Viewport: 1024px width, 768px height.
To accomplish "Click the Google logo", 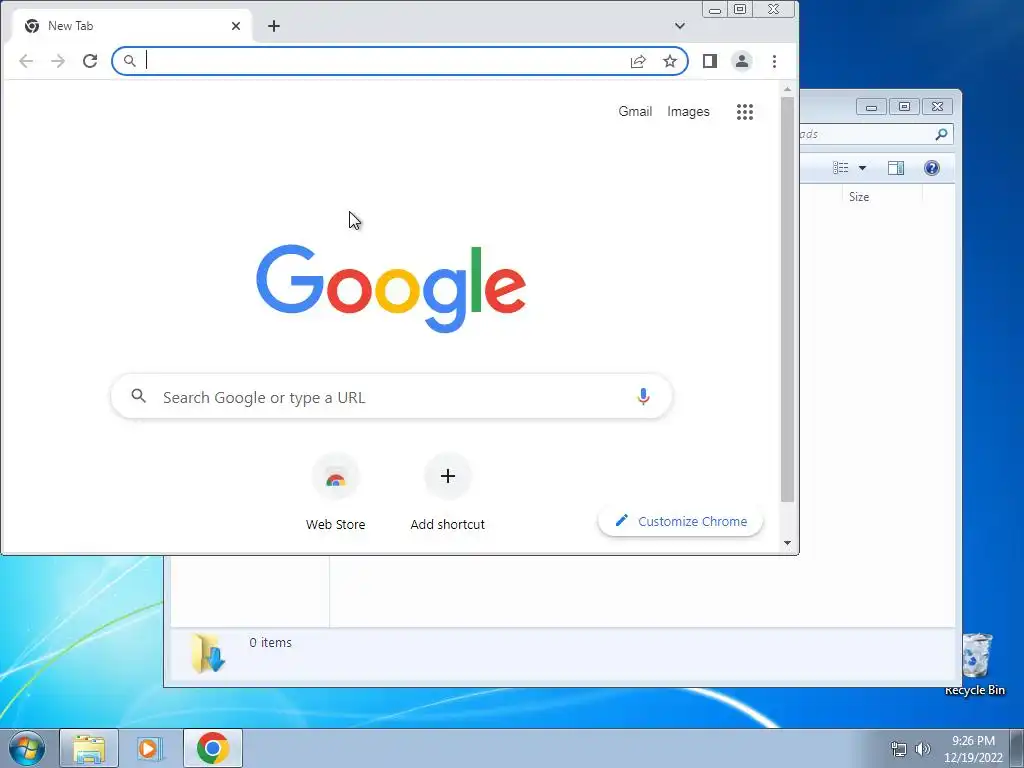I will [391, 288].
